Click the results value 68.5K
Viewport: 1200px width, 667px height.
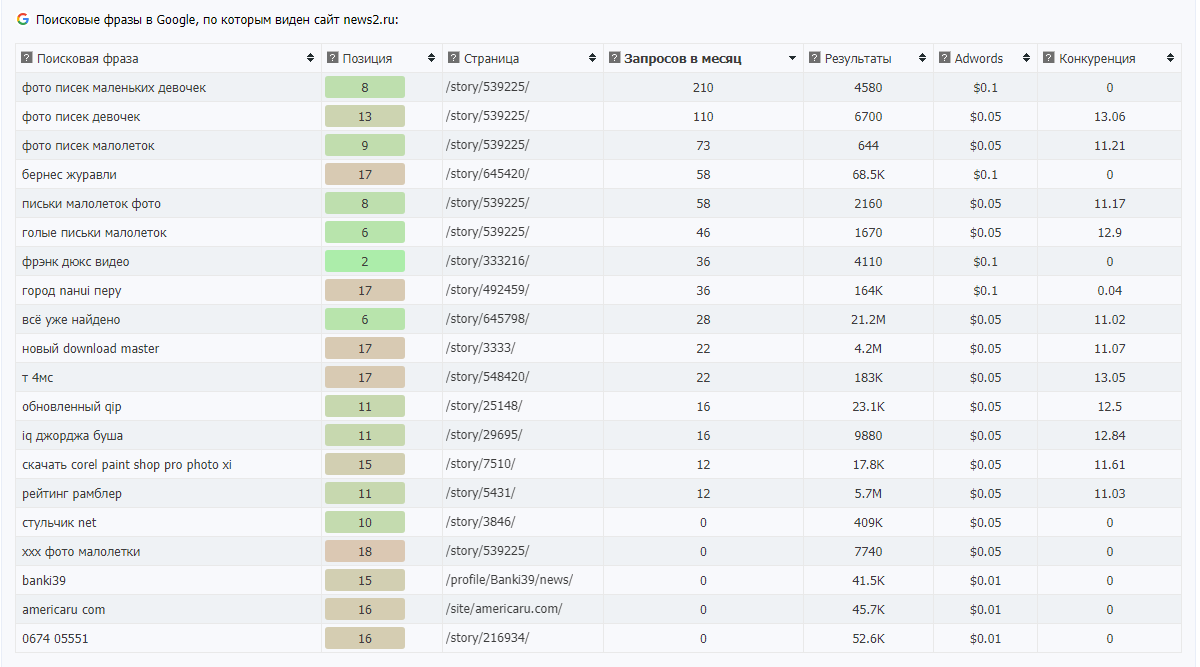(868, 175)
